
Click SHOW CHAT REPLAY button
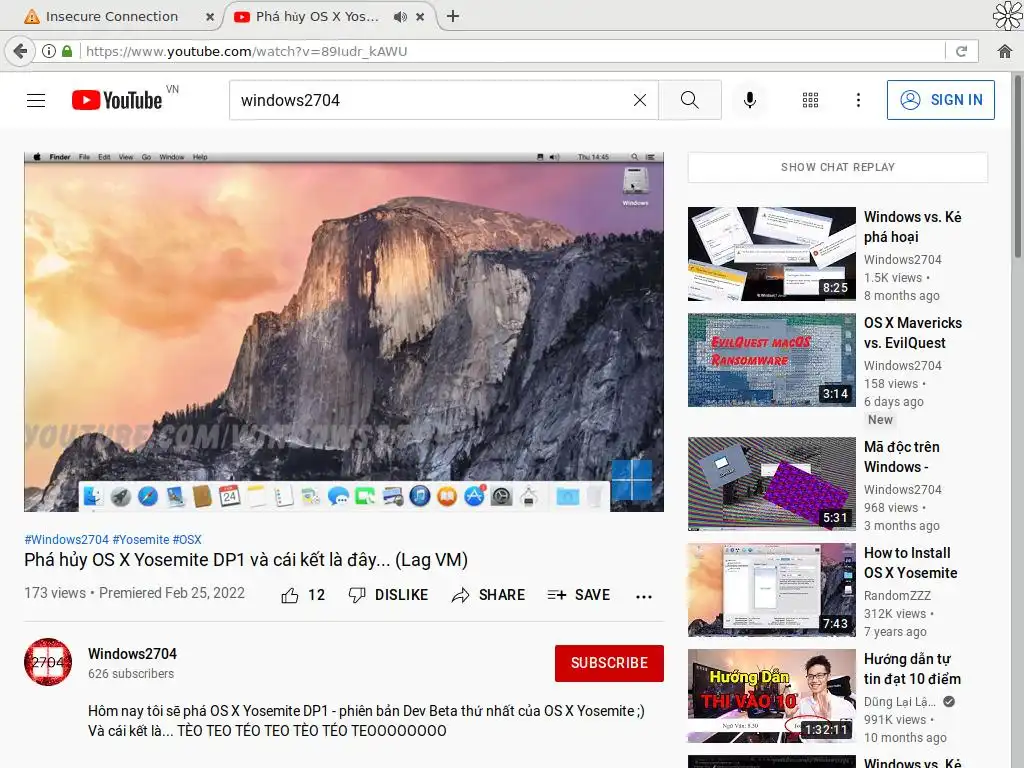pos(838,167)
